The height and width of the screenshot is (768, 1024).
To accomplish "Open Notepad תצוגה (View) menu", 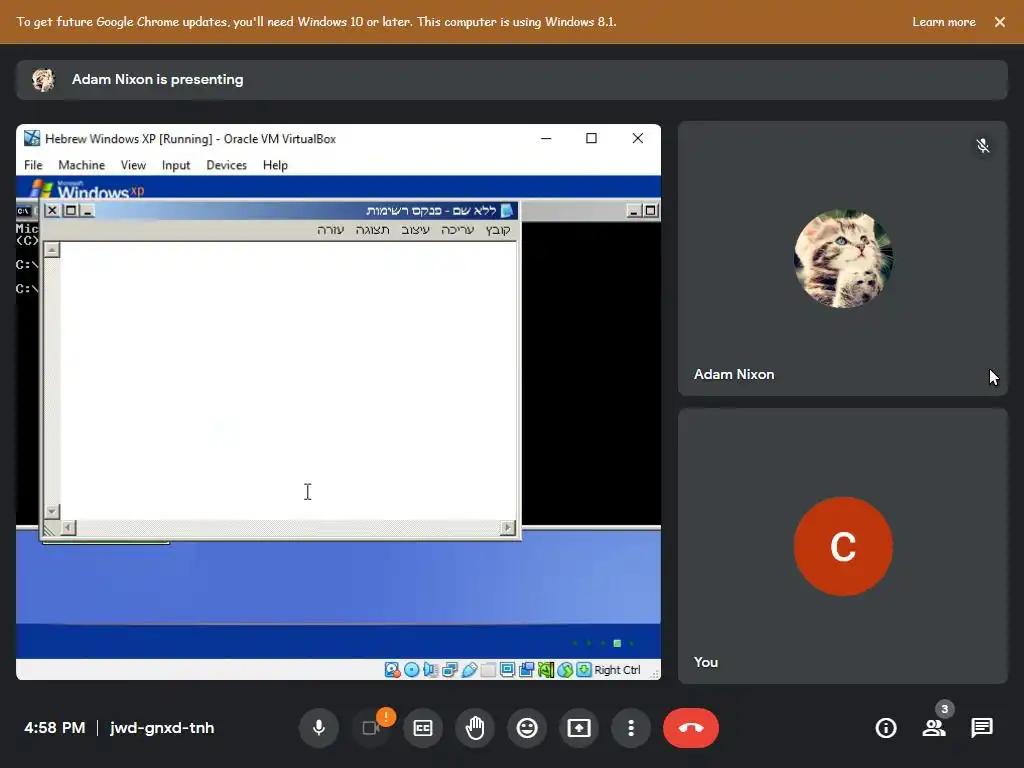I will coord(373,229).
